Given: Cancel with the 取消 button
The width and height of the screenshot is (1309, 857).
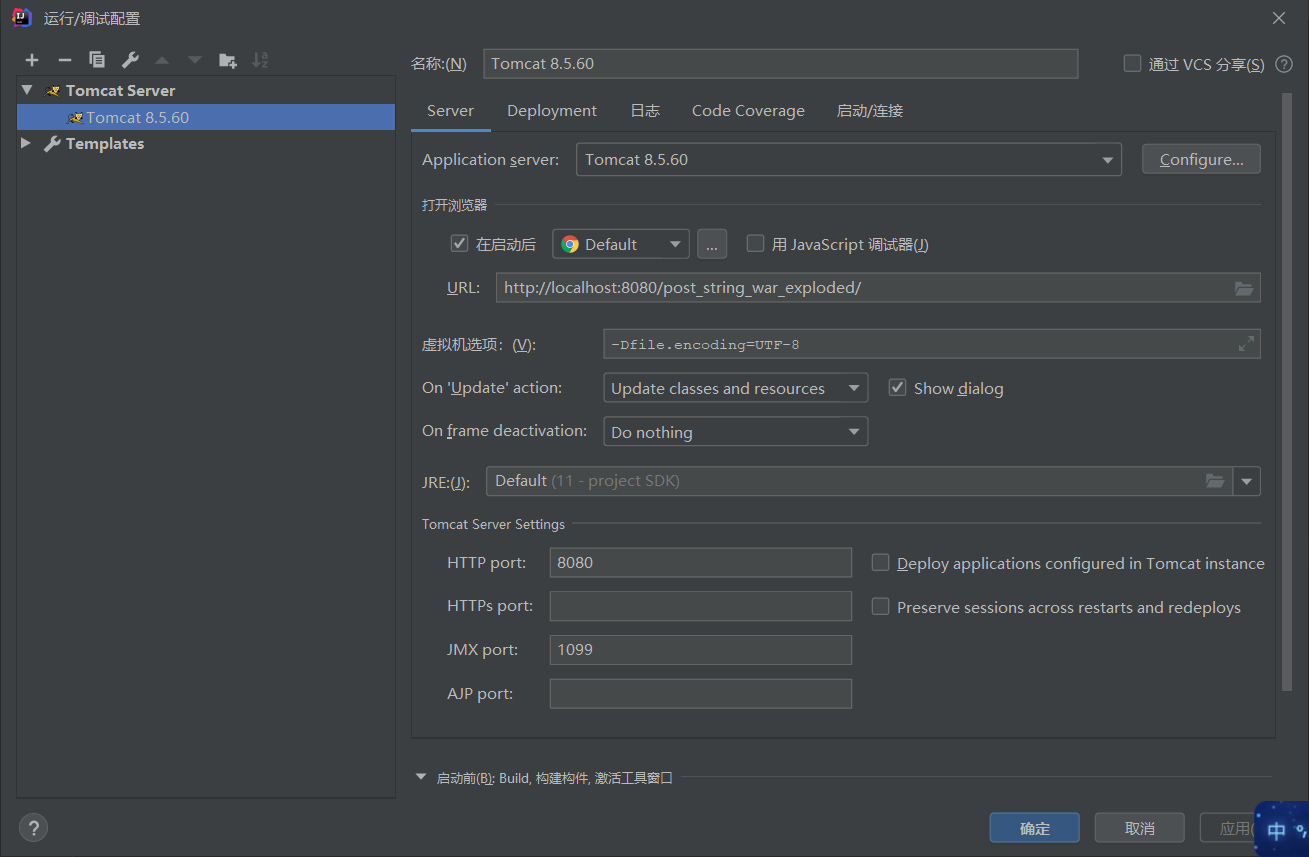Looking at the screenshot, I should click(1140, 828).
